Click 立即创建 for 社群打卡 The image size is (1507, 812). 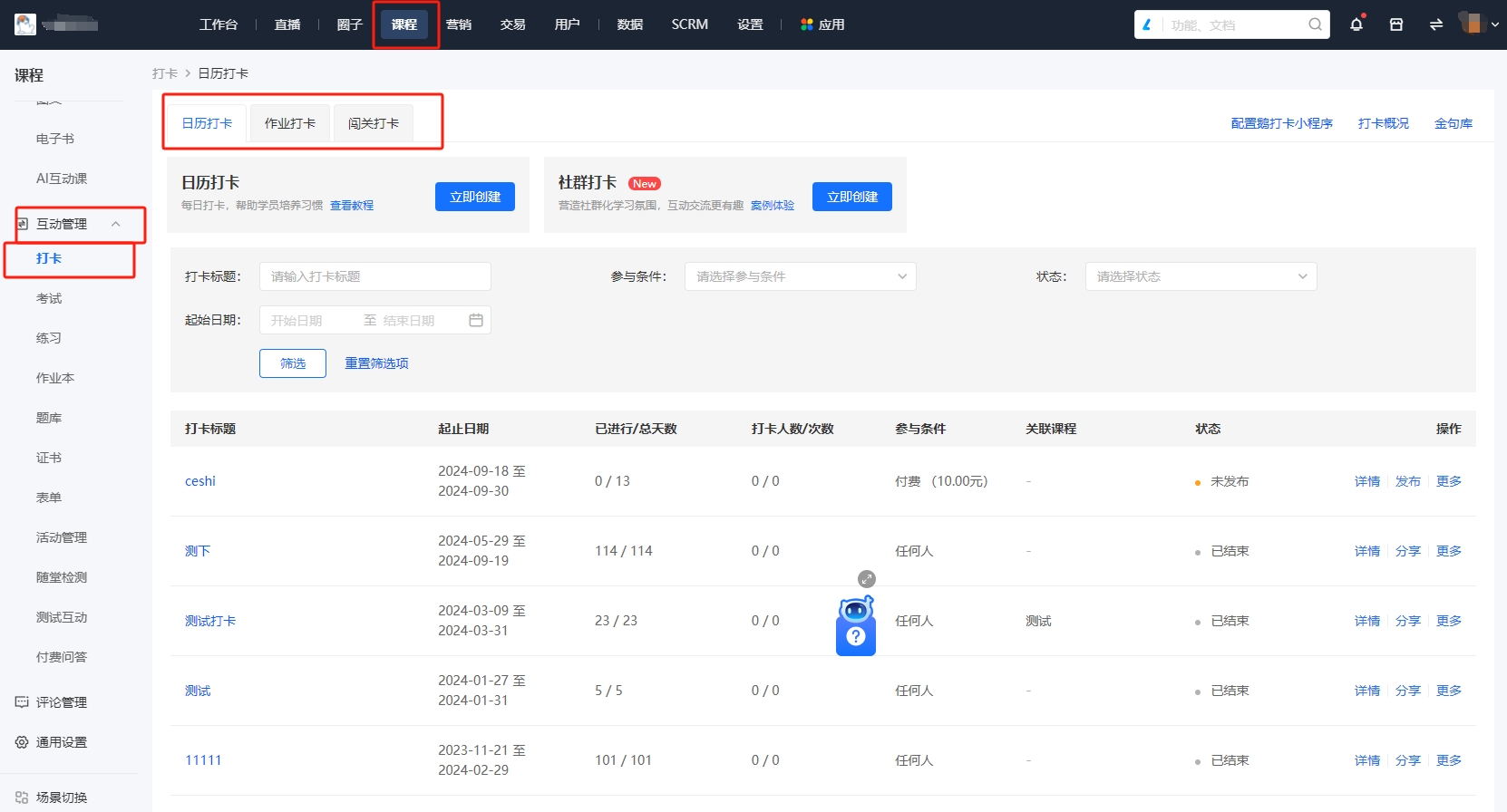pyautogui.click(x=851, y=197)
